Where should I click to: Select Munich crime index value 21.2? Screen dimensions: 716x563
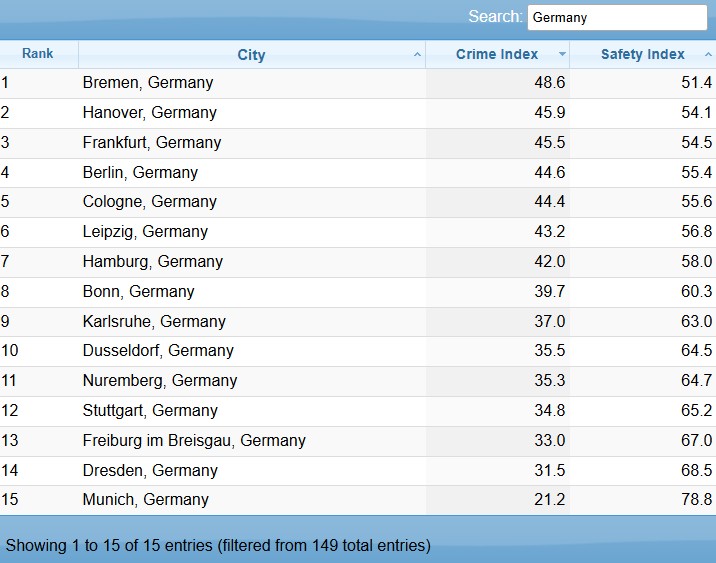549,500
